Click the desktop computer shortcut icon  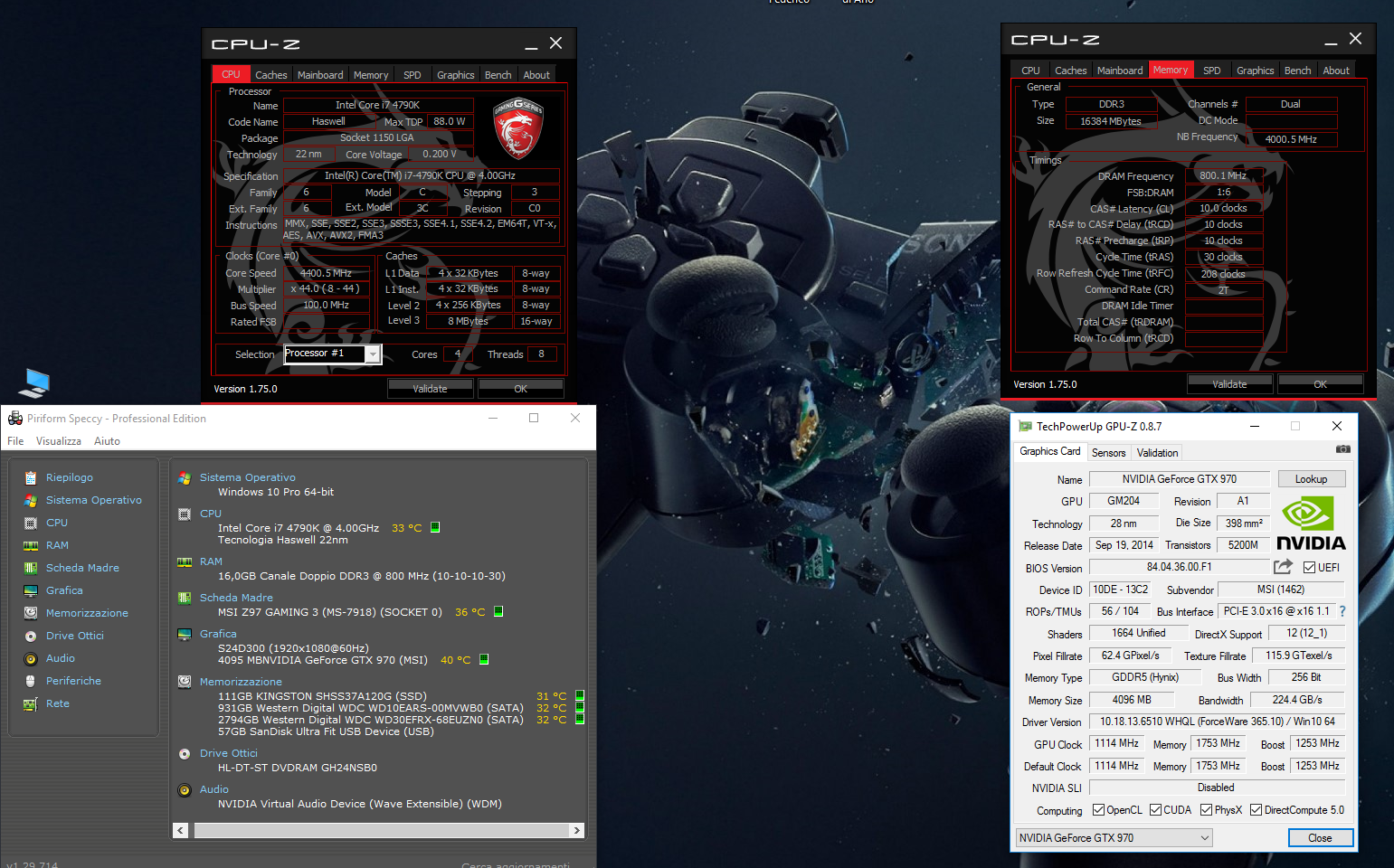34,383
